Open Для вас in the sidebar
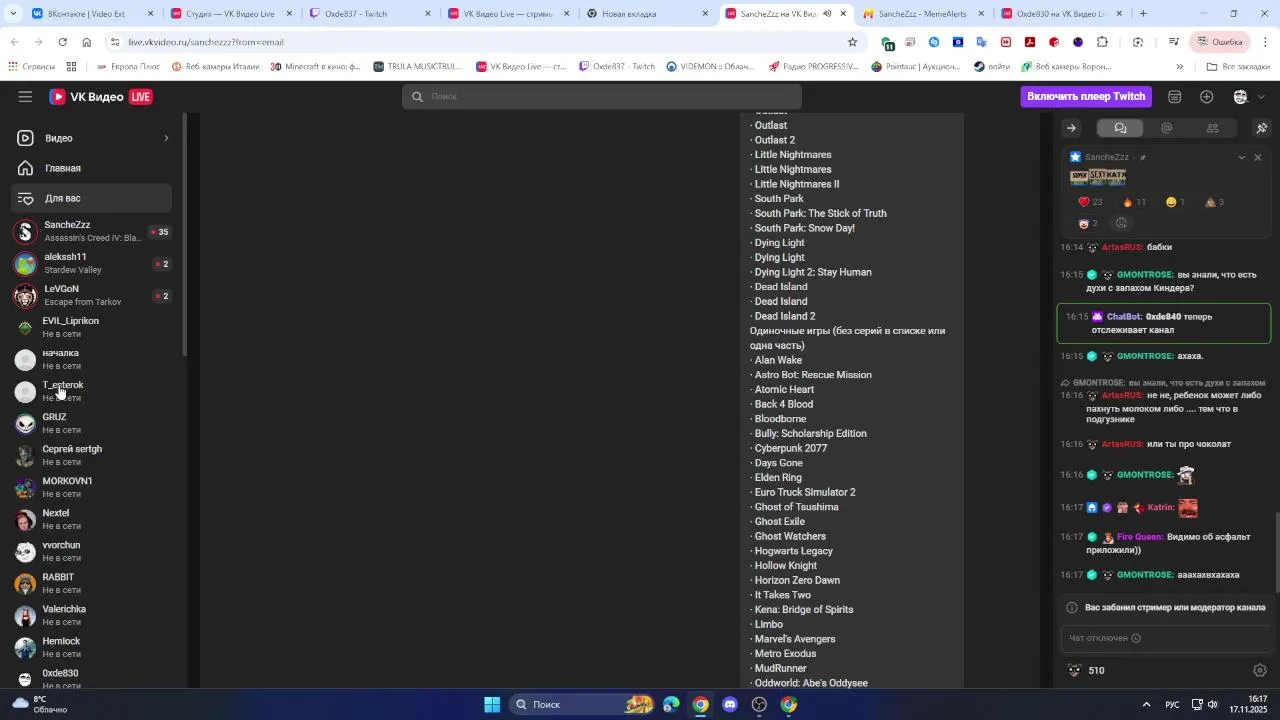Viewport: 1280px width, 720px height. 92,198
